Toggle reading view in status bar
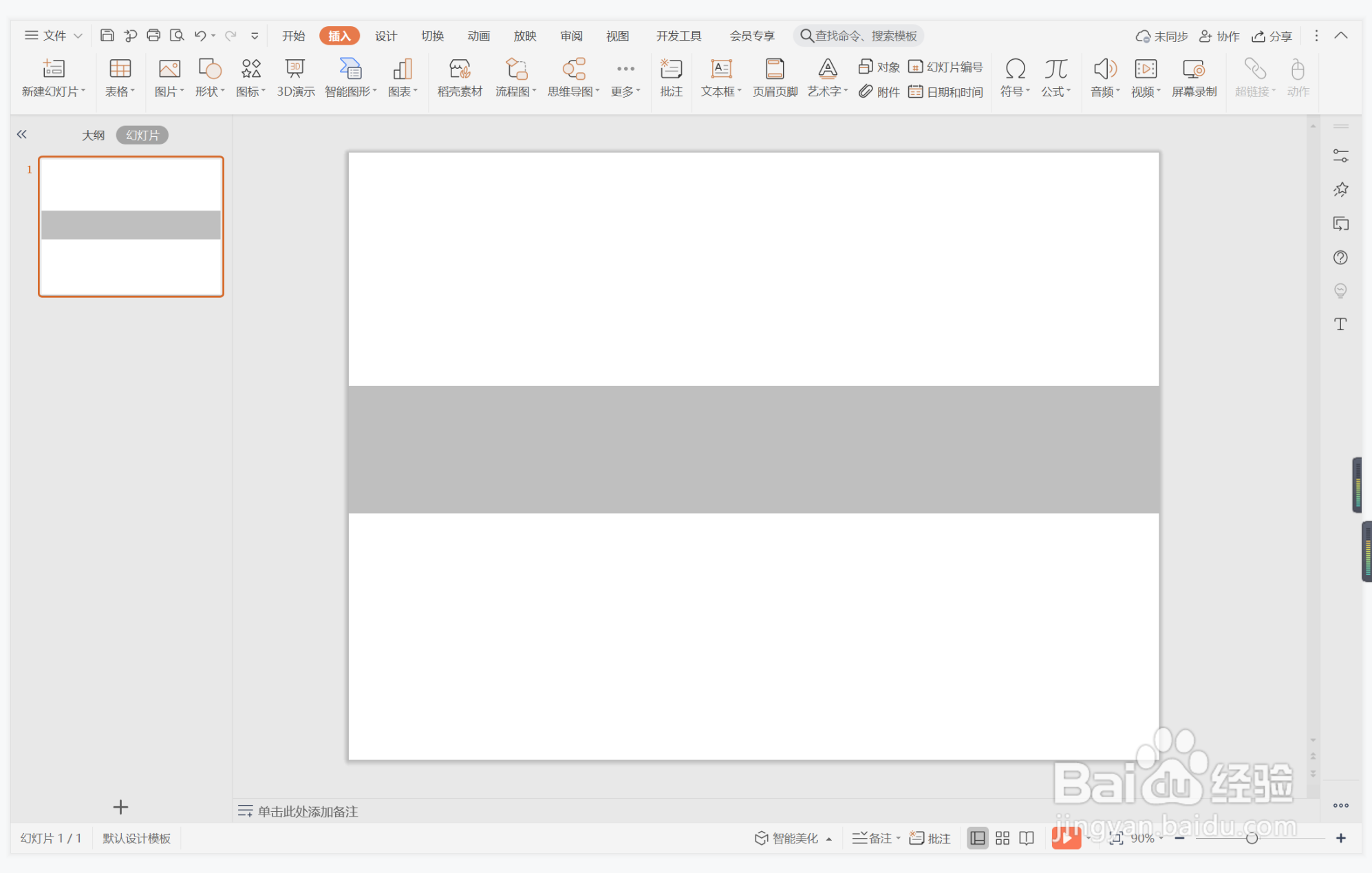Viewport: 1372px width, 873px height. tap(1027, 838)
